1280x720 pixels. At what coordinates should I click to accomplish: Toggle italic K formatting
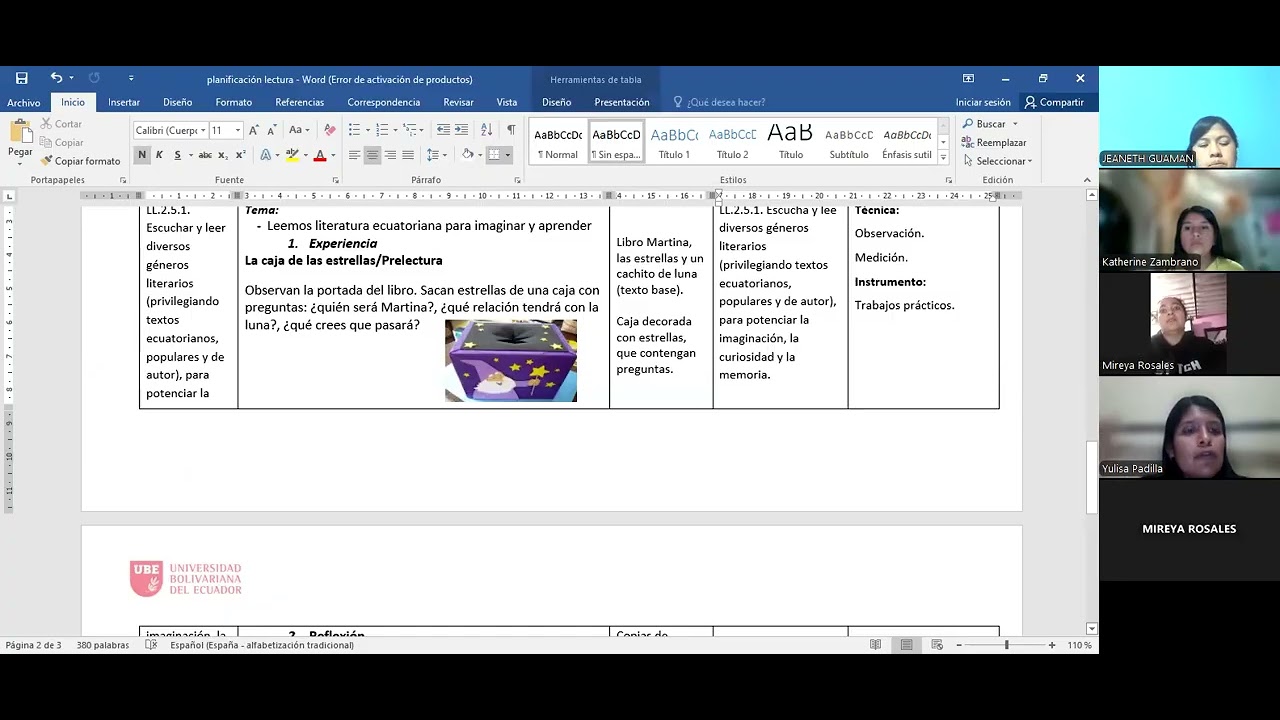[159, 155]
